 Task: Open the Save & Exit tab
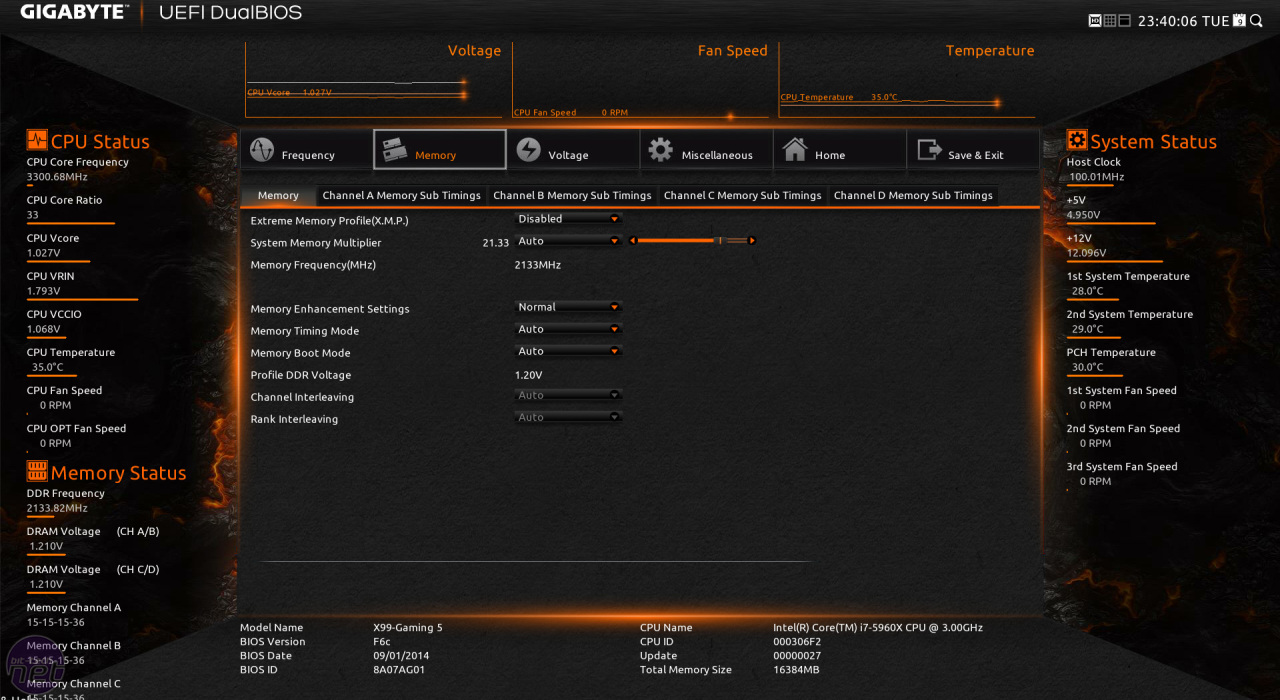tap(973, 150)
